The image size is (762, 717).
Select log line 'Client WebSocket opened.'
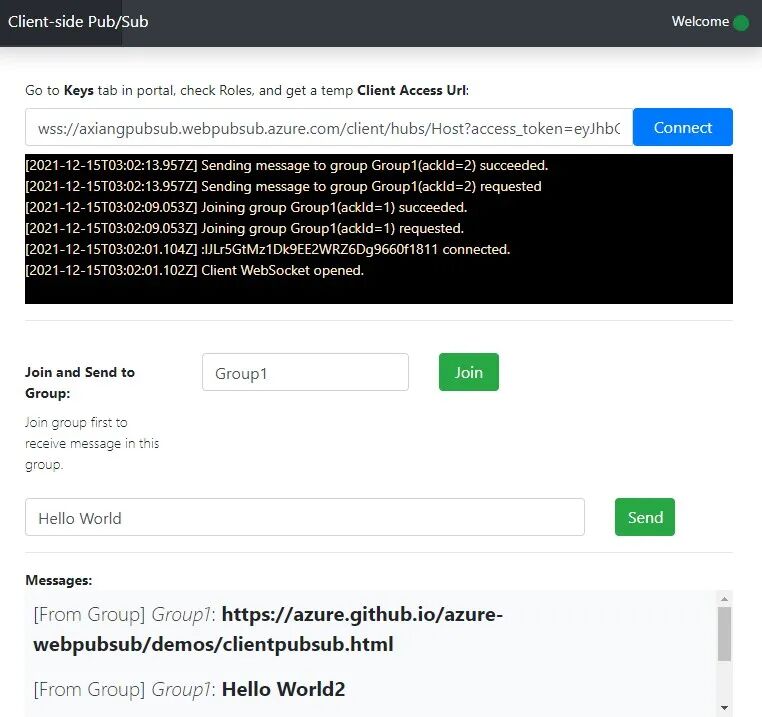(x=194, y=270)
